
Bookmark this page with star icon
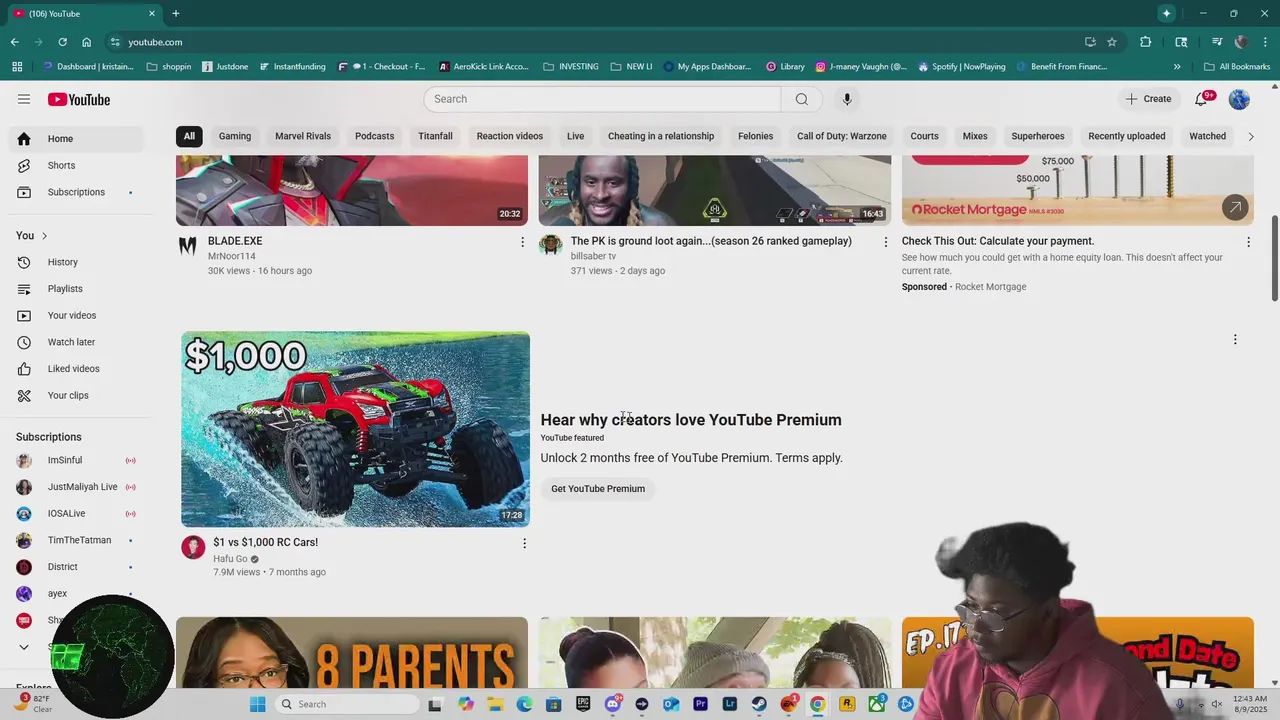coord(1112,42)
